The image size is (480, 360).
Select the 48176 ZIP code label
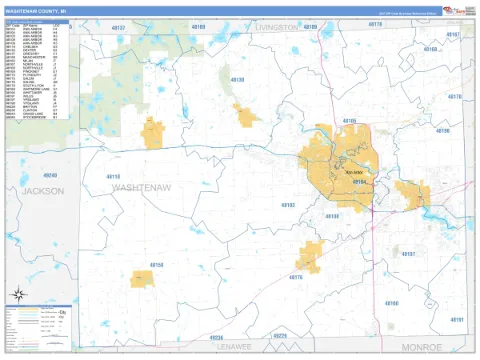296,277
